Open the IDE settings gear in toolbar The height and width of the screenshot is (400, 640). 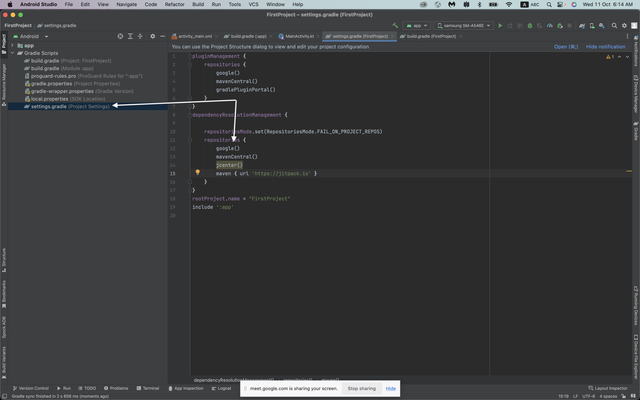point(624,25)
